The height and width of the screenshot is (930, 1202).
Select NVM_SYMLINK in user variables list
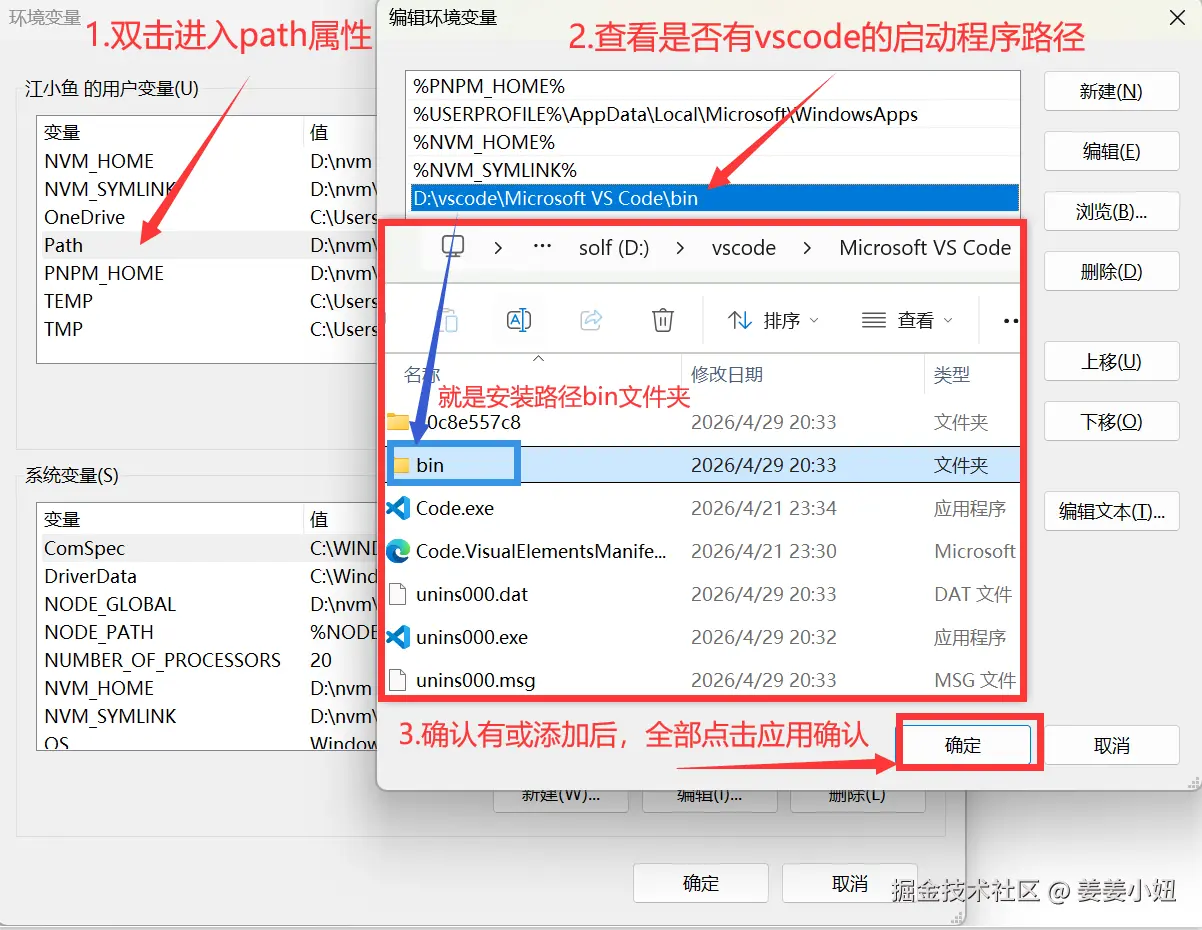pyautogui.click(x=208, y=189)
